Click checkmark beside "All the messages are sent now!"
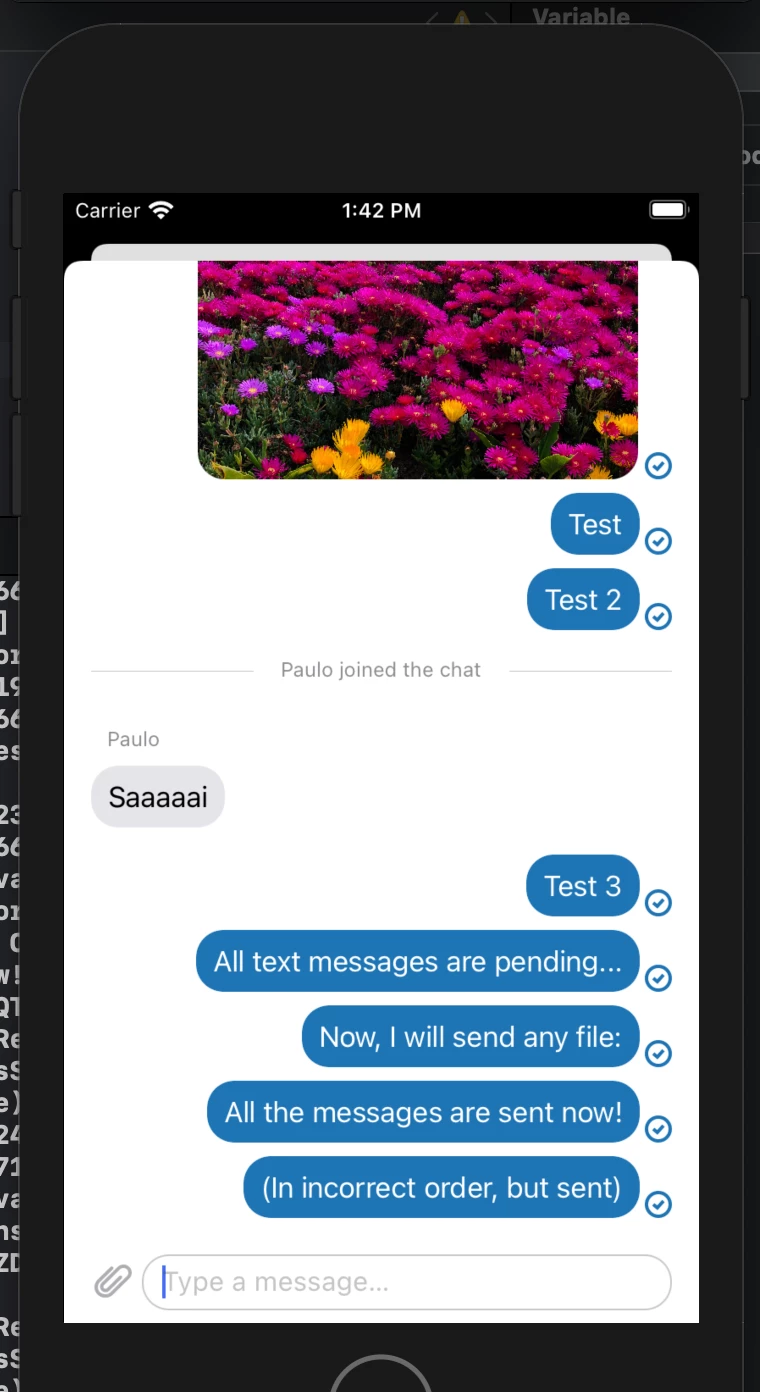760x1392 pixels. pyautogui.click(x=658, y=1129)
